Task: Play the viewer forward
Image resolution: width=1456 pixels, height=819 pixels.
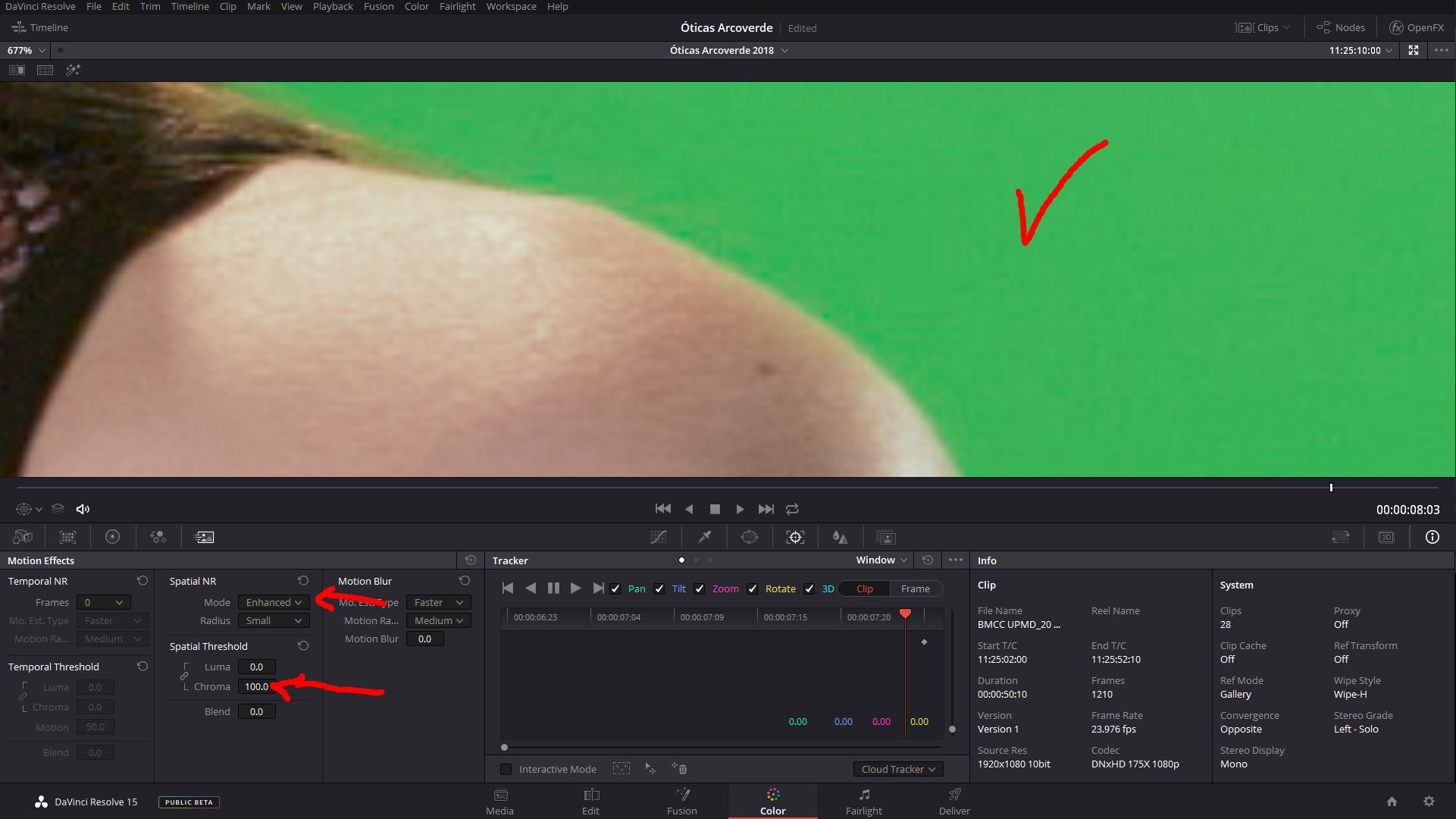Action: (740, 509)
